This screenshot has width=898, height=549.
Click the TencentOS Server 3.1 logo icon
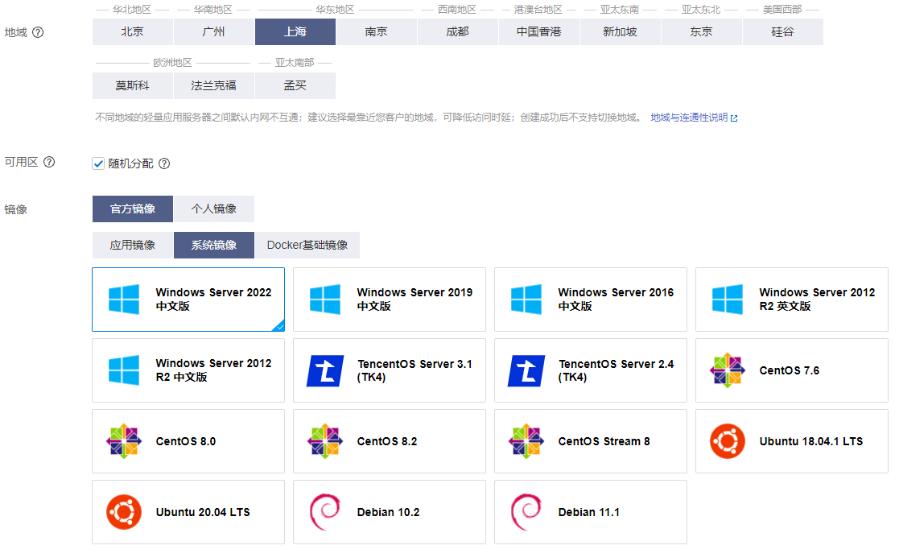tap(325, 370)
